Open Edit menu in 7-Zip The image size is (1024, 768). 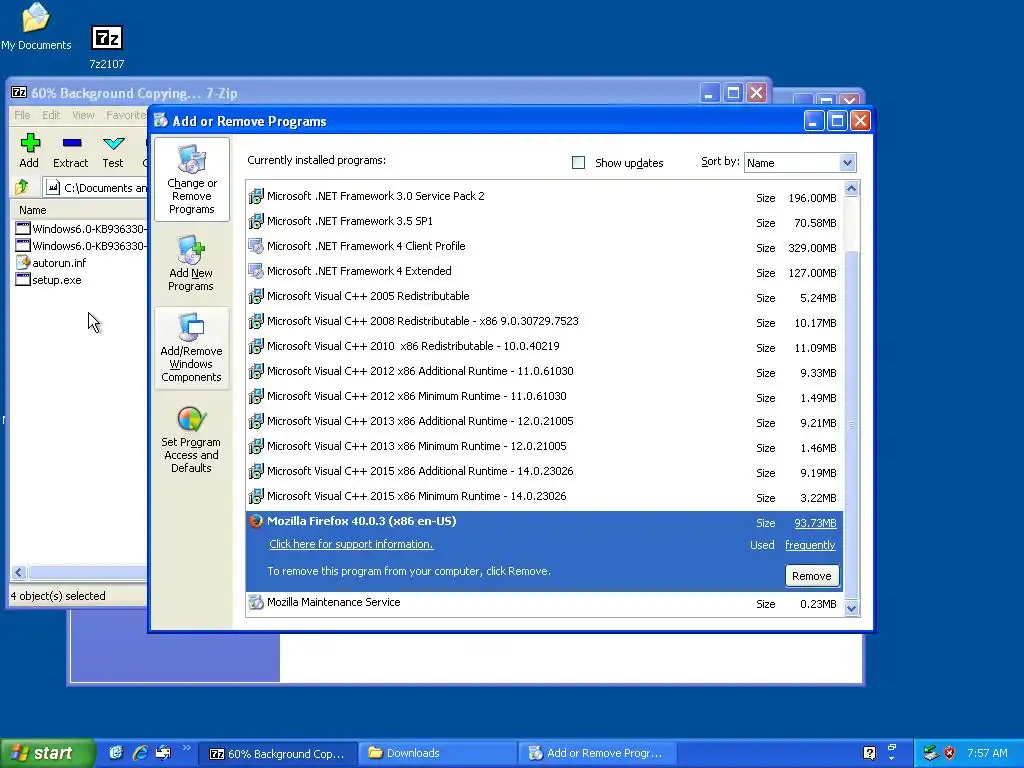pos(51,115)
